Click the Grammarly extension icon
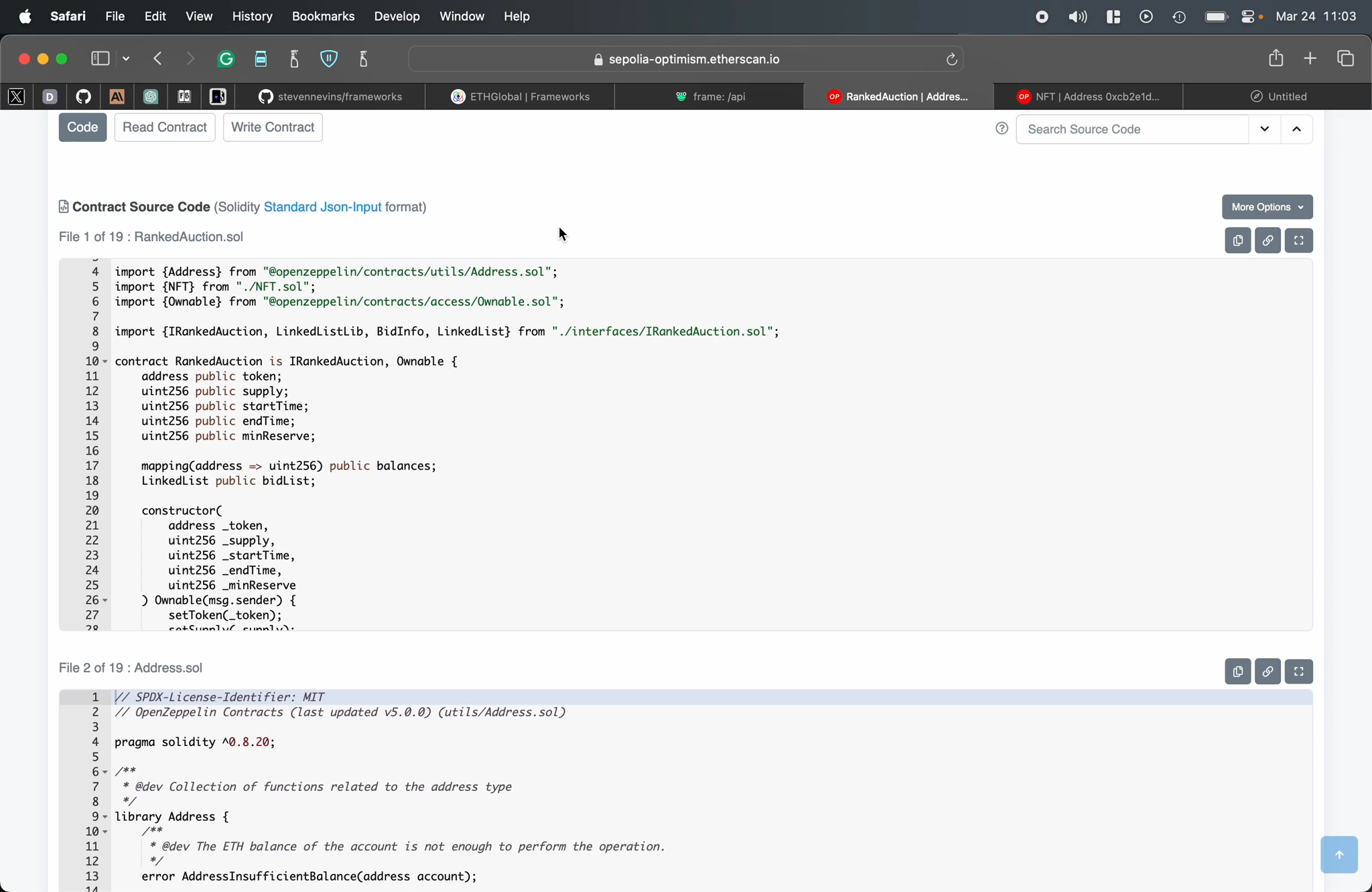This screenshot has height=892, width=1372. pos(226,59)
